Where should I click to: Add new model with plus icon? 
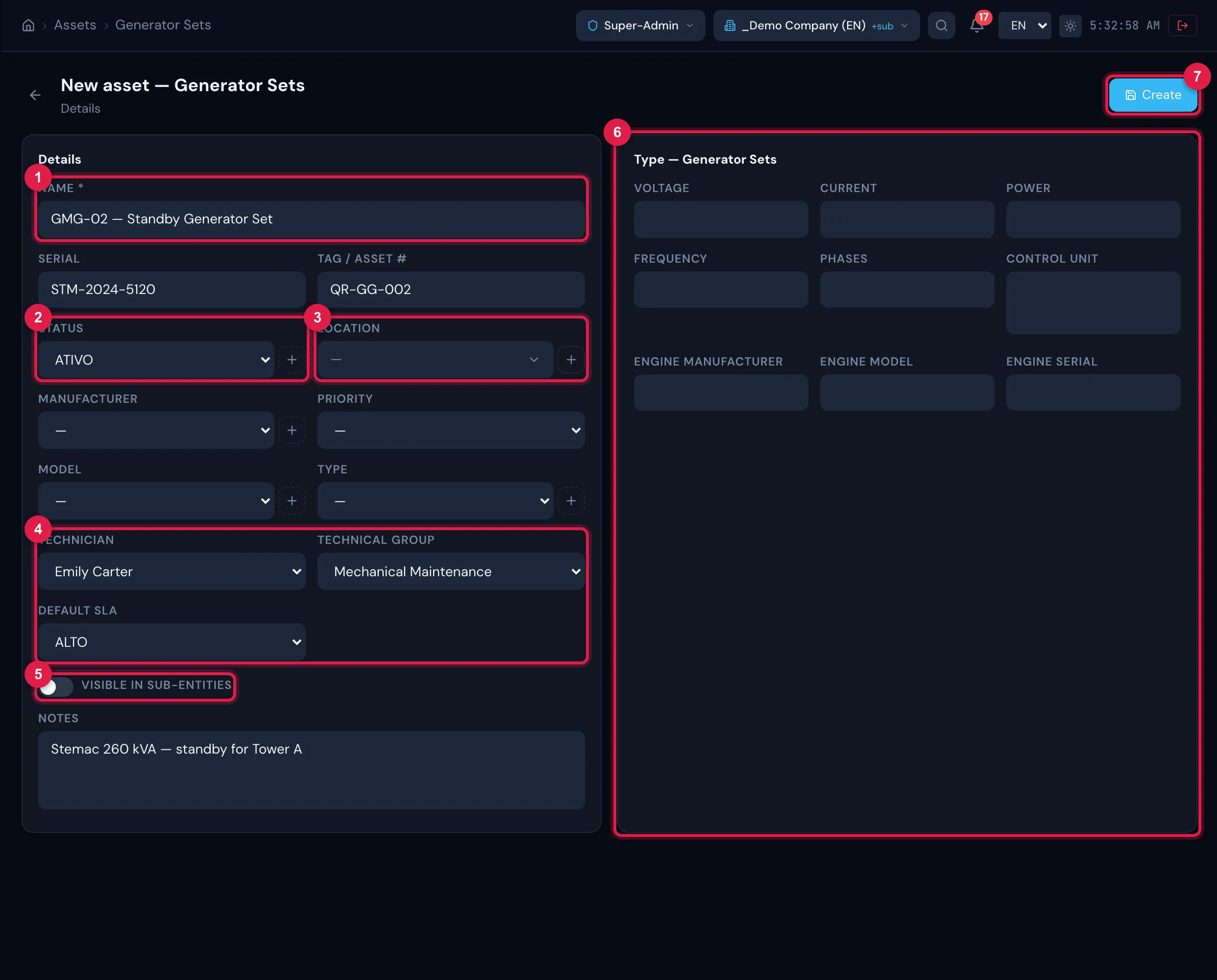pyautogui.click(x=292, y=501)
